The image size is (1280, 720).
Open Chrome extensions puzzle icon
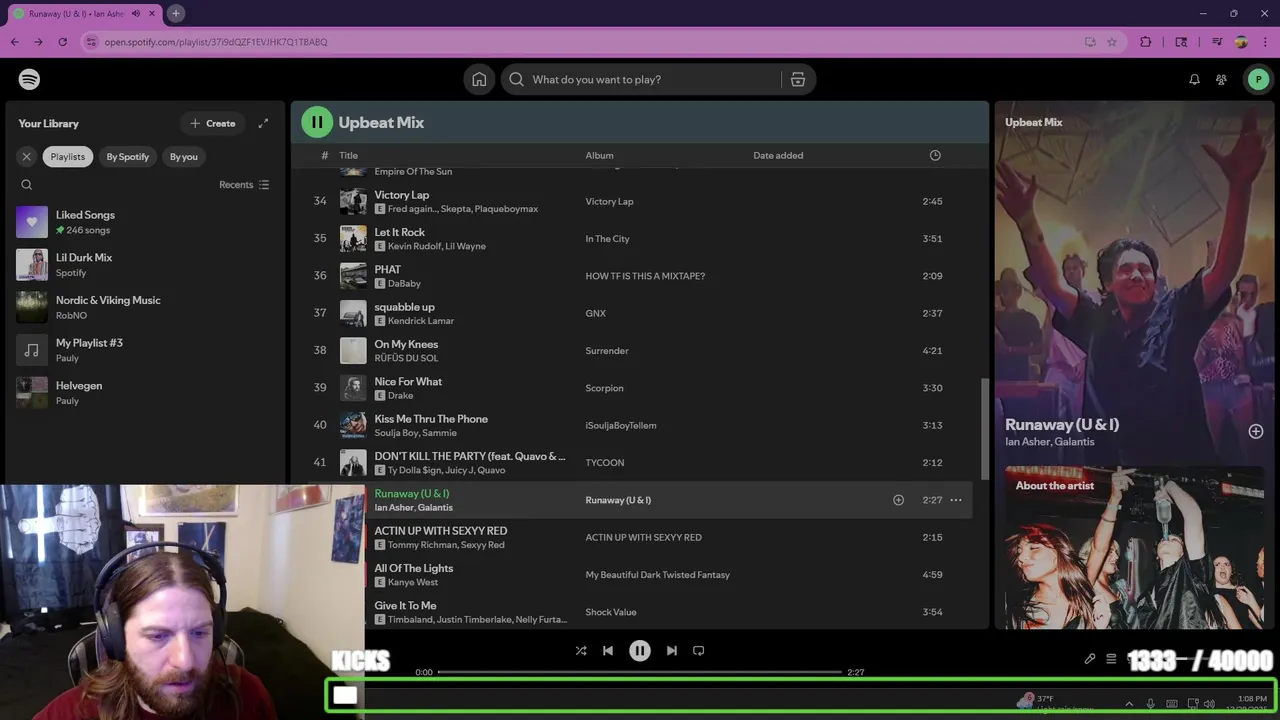[x=1146, y=42]
